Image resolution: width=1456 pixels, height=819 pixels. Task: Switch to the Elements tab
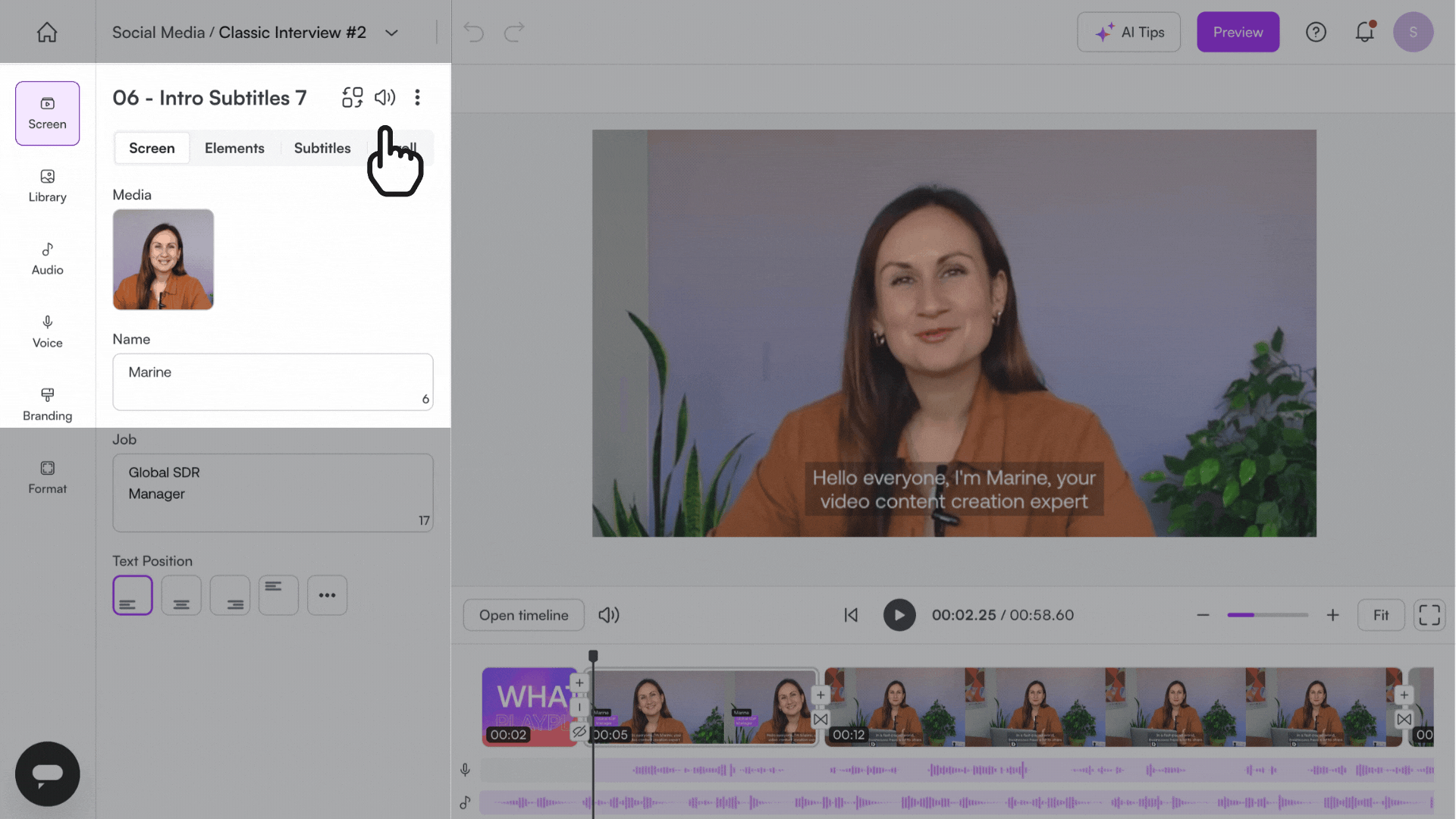(234, 148)
